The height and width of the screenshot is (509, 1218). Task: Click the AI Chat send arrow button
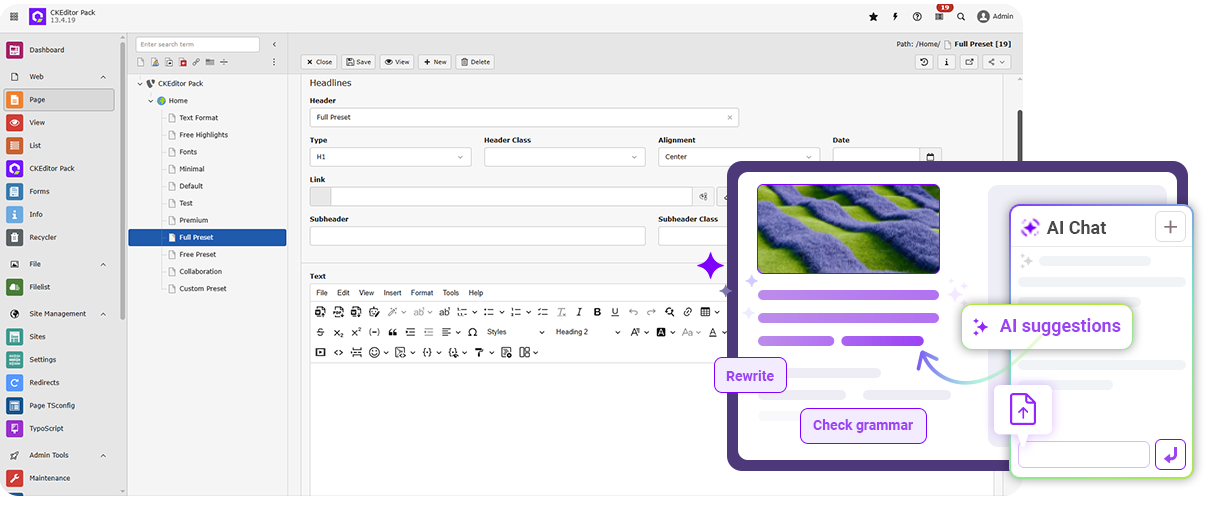click(1169, 454)
